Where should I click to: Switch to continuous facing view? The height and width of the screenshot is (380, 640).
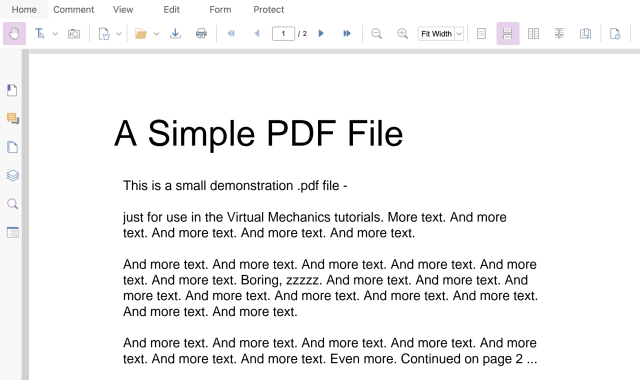coord(559,33)
